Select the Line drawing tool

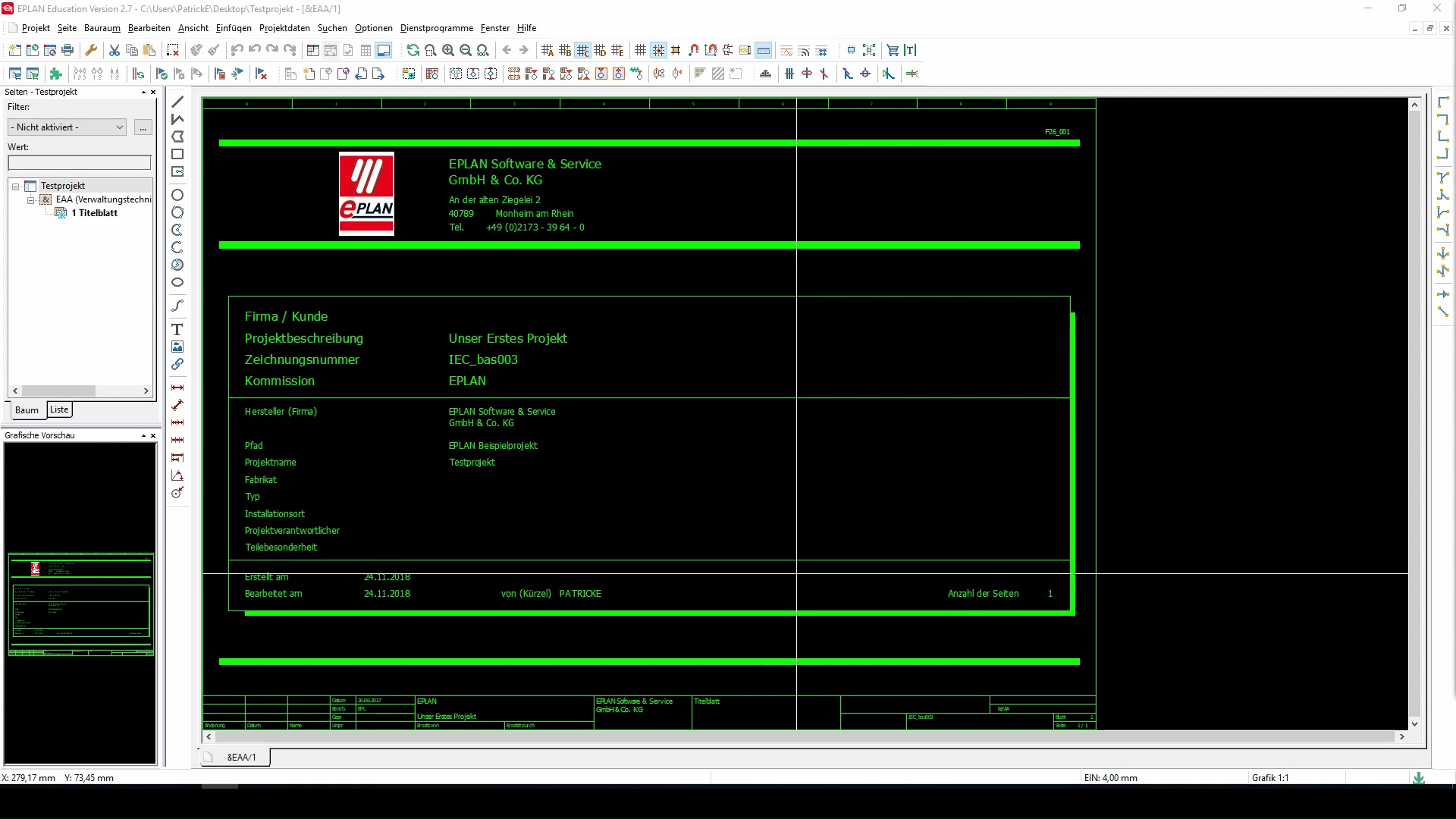pos(177,101)
